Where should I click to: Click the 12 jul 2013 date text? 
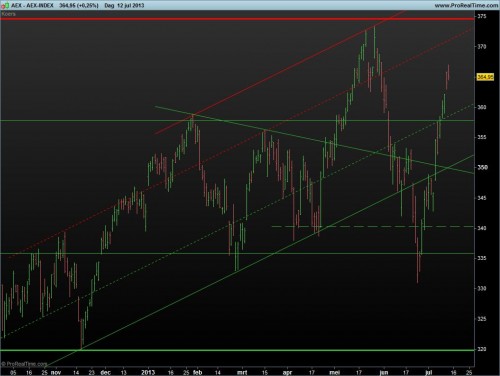pos(131,5)
